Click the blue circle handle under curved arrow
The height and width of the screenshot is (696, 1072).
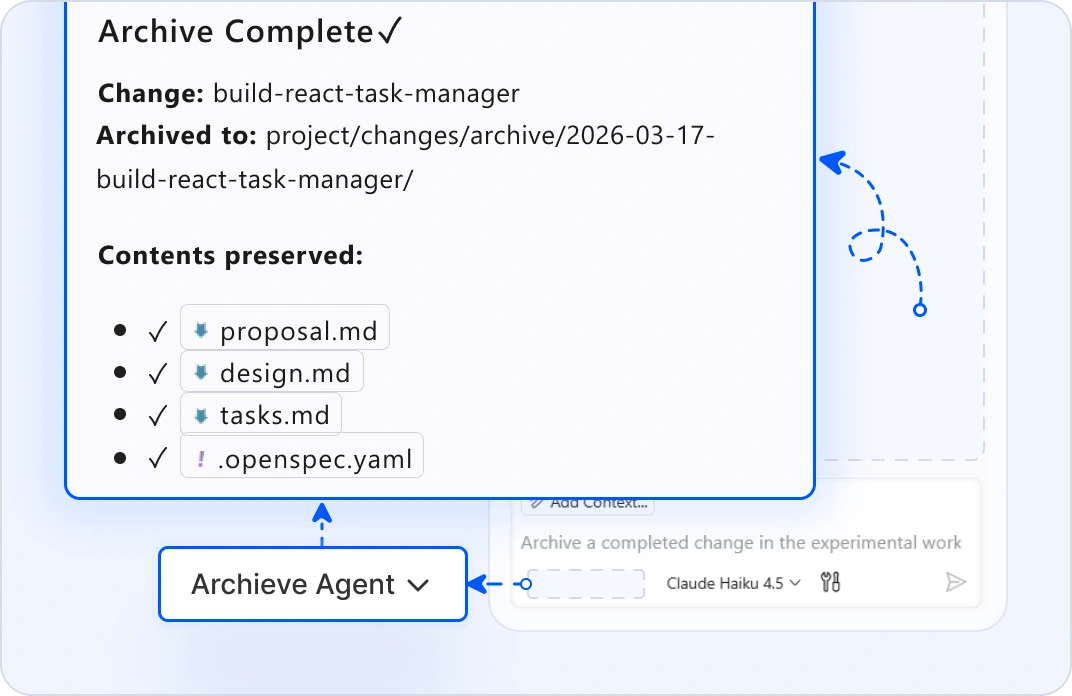(920, 310)
